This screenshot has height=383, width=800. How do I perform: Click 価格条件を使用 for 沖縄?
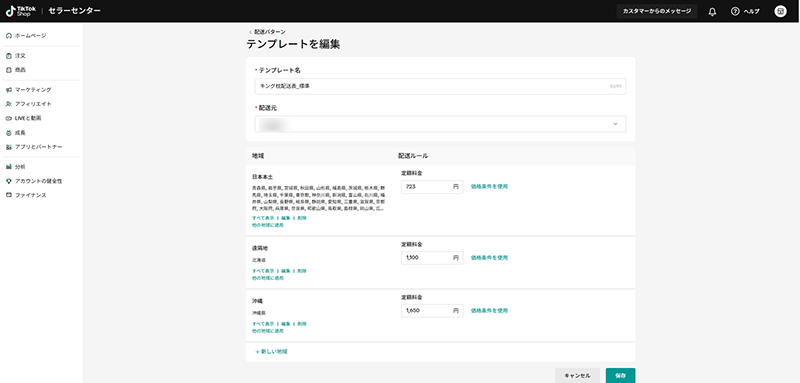tap(489, 311)
